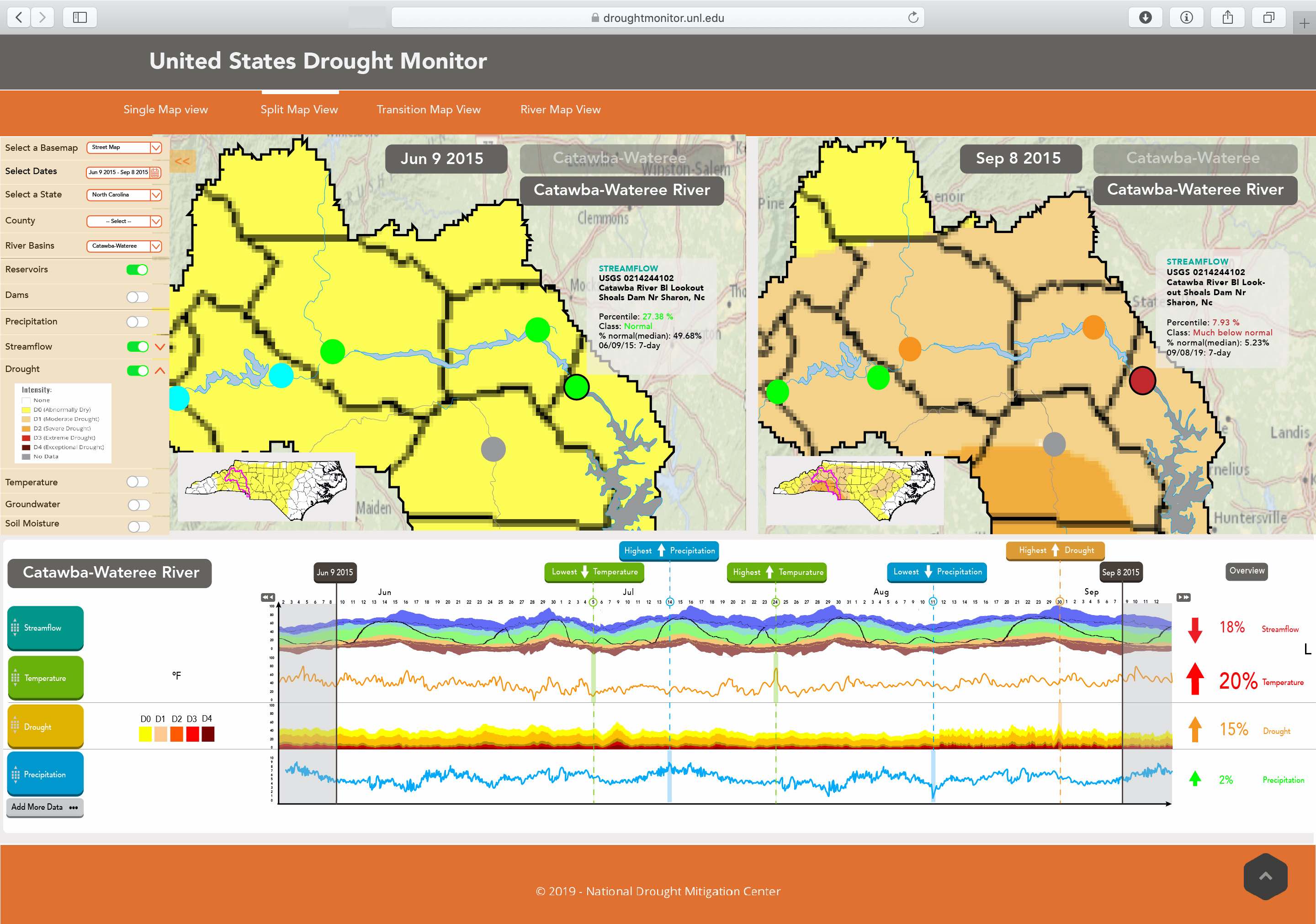Click the red up arrow for Temperature change
Viewport: 1316px width, 924px height.
[x=1195, y=679]
